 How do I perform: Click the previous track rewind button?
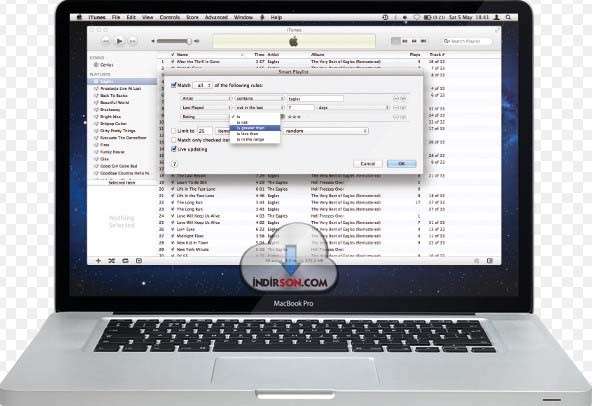tap(106, 41)
